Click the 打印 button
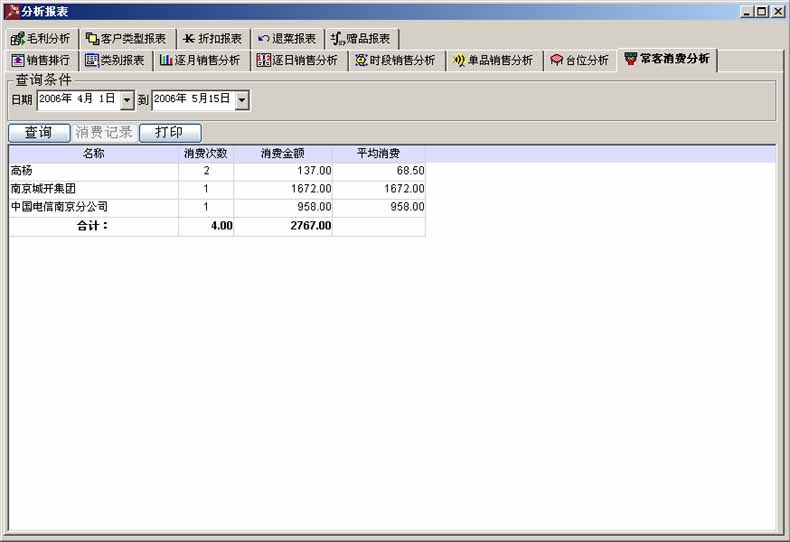The image size is (790, 542). click(x=169, y=133)
